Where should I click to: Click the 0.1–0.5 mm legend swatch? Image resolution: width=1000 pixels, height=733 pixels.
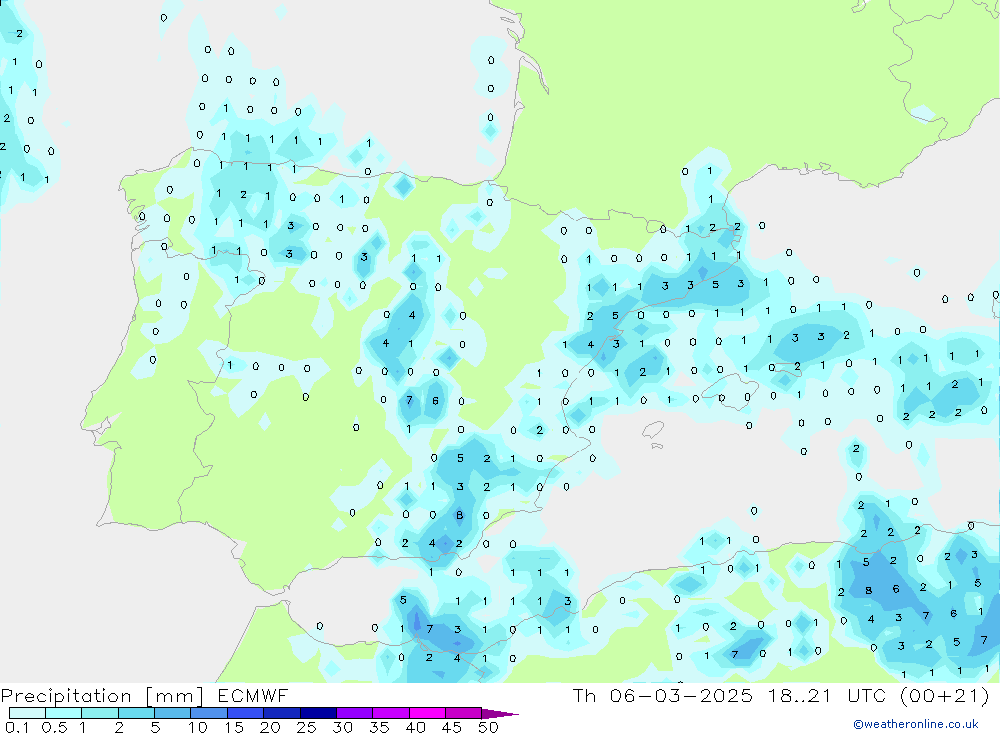(x=27, y=713)
